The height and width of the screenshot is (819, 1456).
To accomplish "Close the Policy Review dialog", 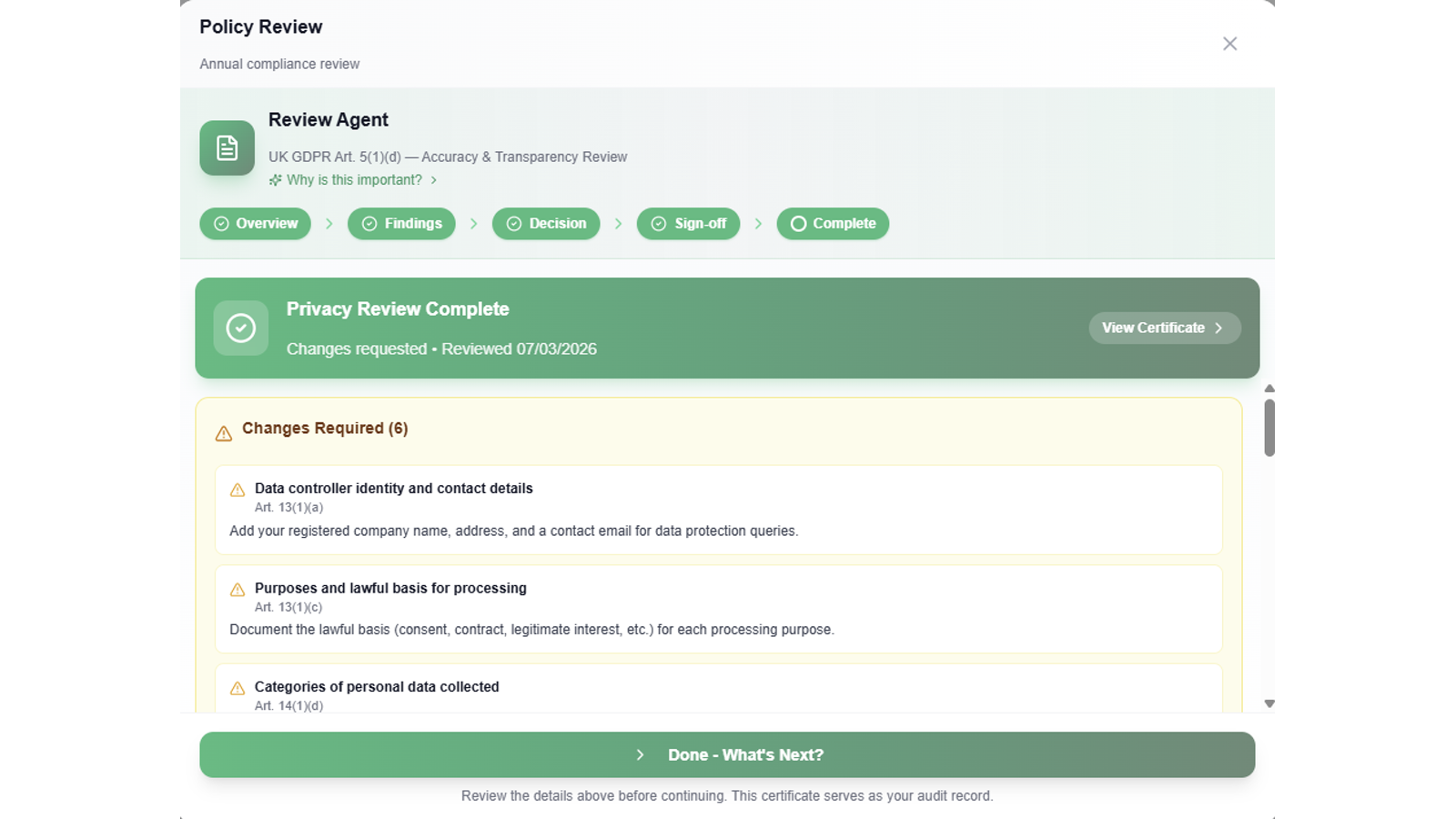I will 1229,44.
